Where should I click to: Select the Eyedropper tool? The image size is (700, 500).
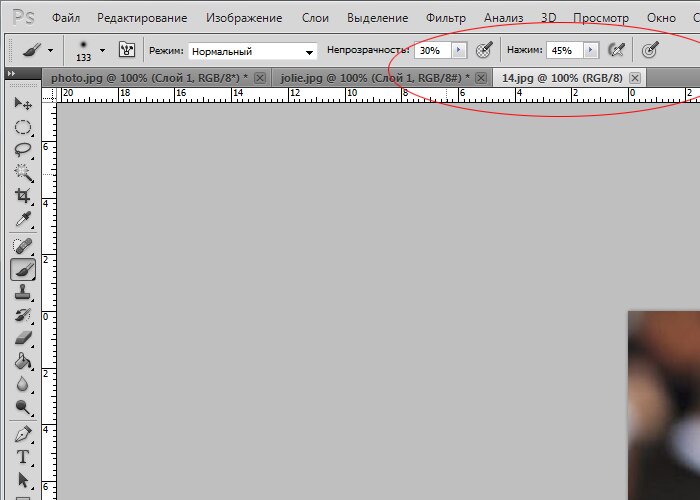tap(23, 219)
